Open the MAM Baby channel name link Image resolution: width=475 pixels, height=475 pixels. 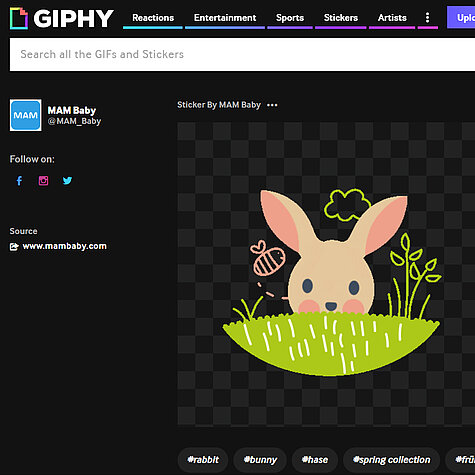coord(72,110)
